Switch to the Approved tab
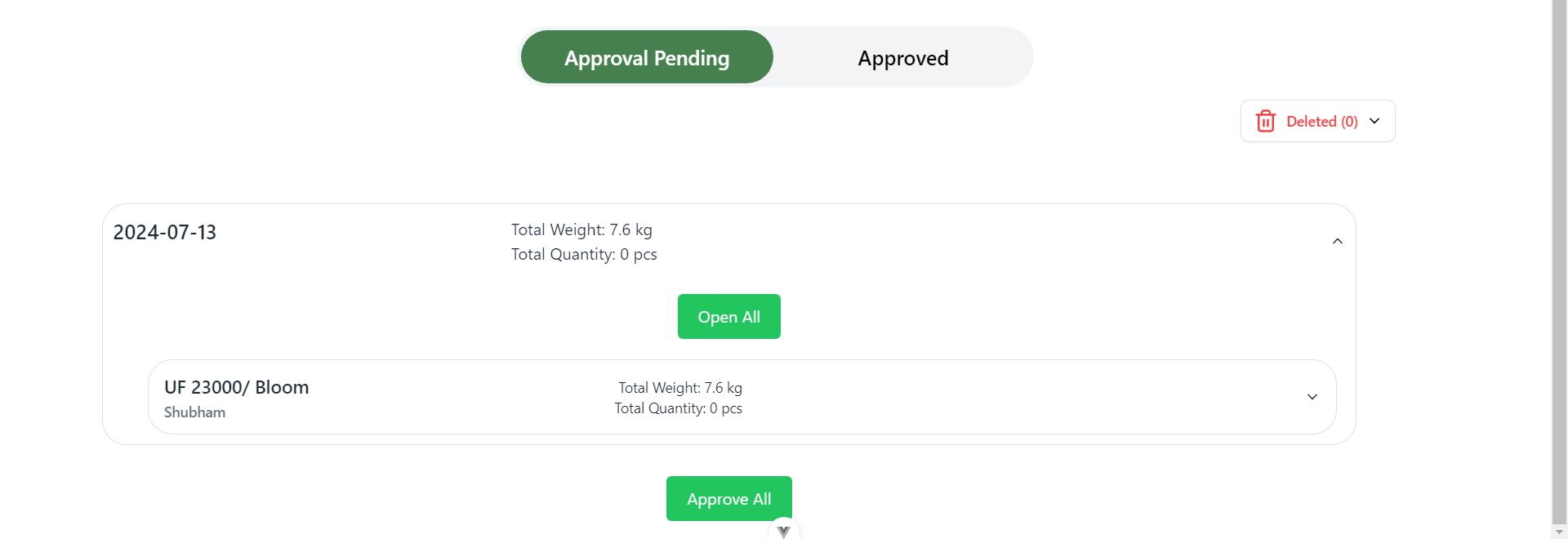 (902, 58)
